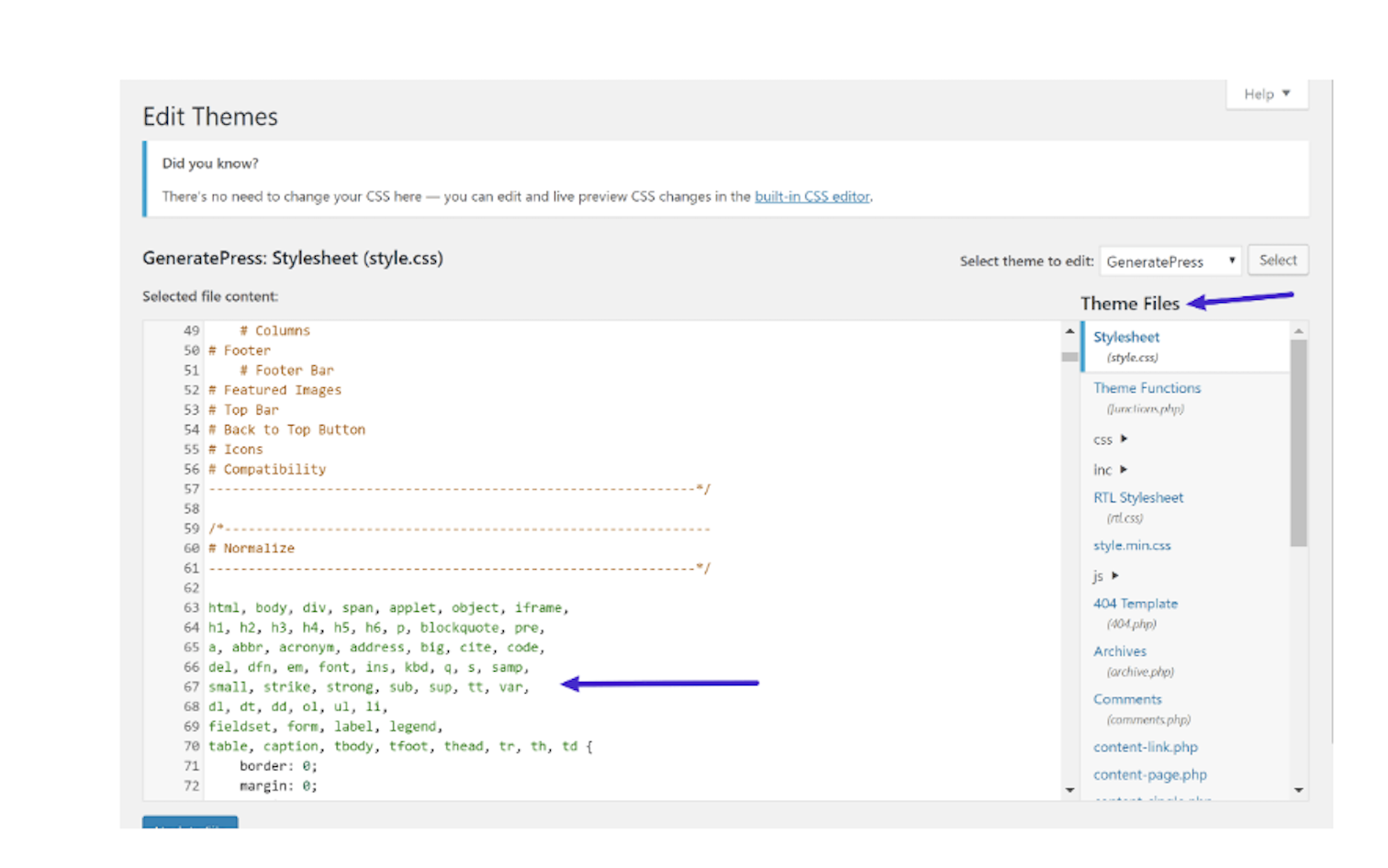Image resolution: width=1388 pixels, height=868 pixels.
Task: Click code line 65 starting with 'a, abbr'
Action: click(376, 647)
